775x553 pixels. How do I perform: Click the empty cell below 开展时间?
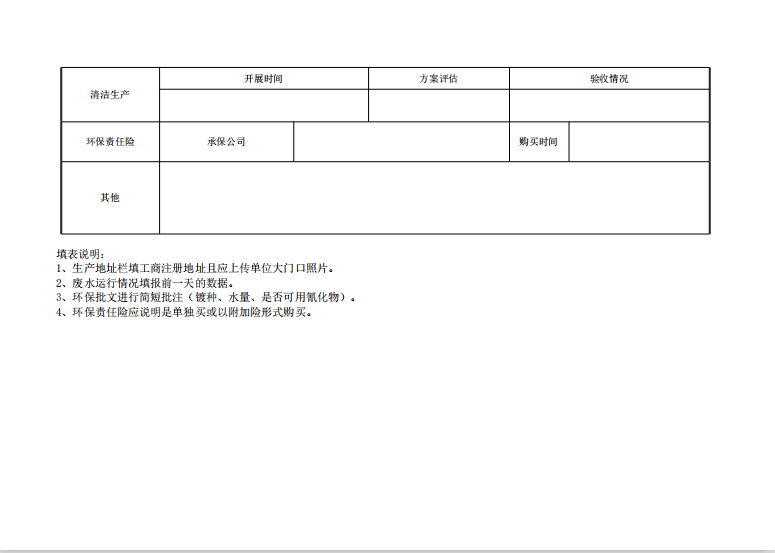(x=264, y=106)
